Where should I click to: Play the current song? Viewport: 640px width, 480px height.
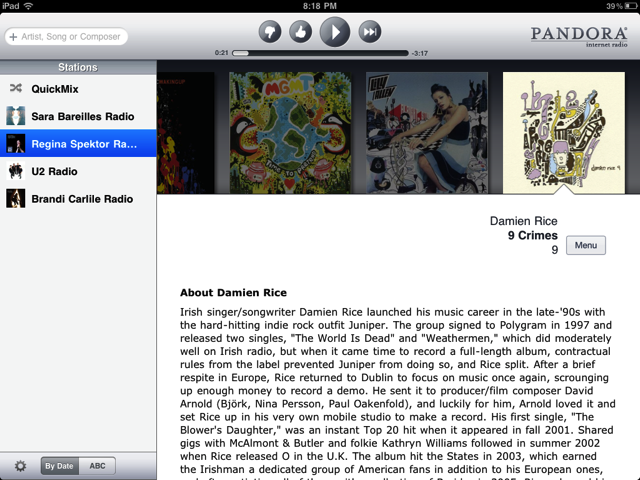pos(335,32)
